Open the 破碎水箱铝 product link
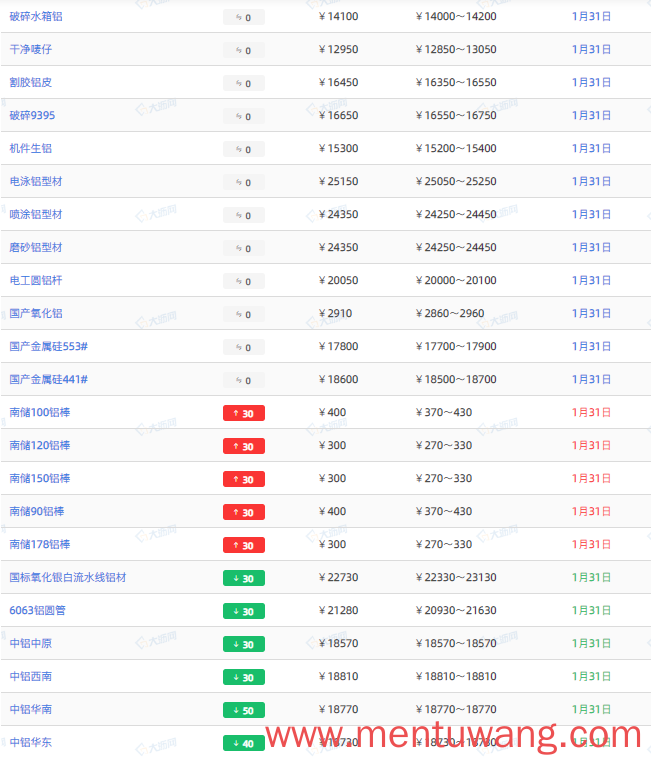 [36, 17]
